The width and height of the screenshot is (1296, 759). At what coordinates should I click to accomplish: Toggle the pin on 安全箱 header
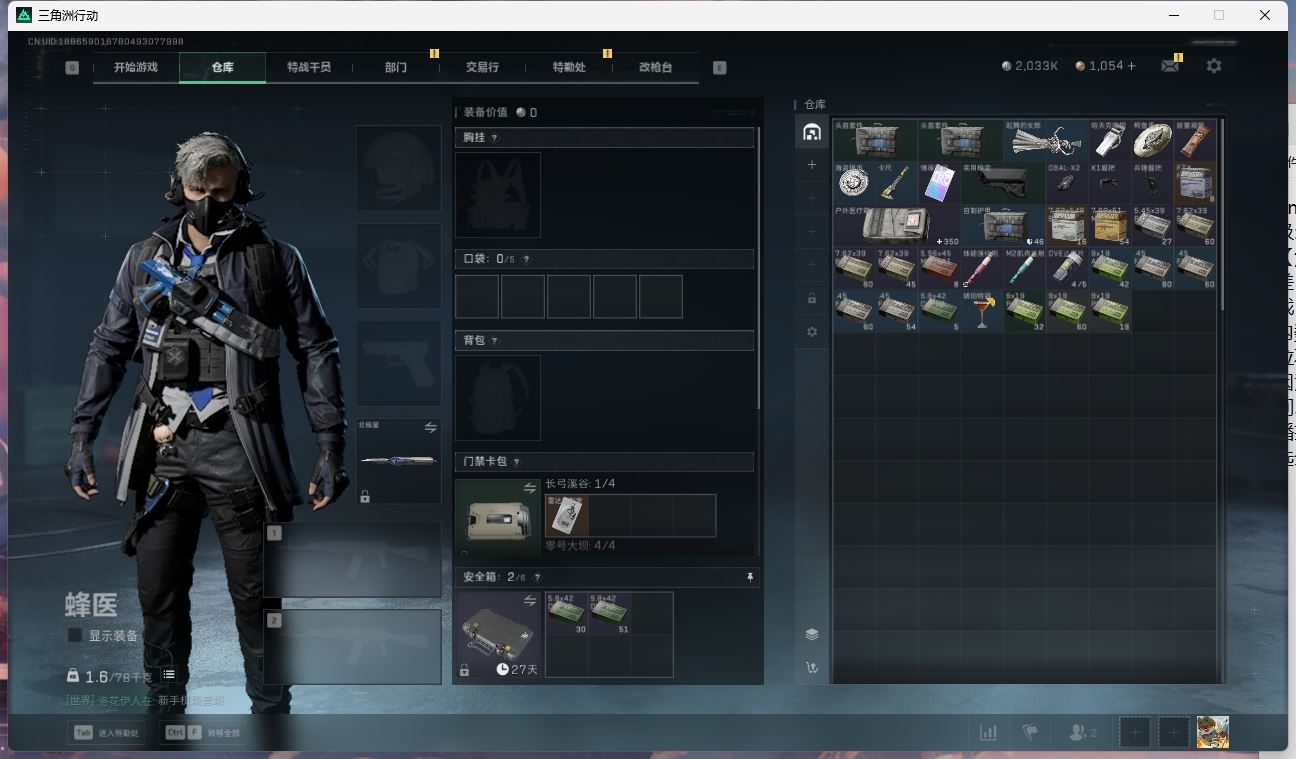[750, 577]
